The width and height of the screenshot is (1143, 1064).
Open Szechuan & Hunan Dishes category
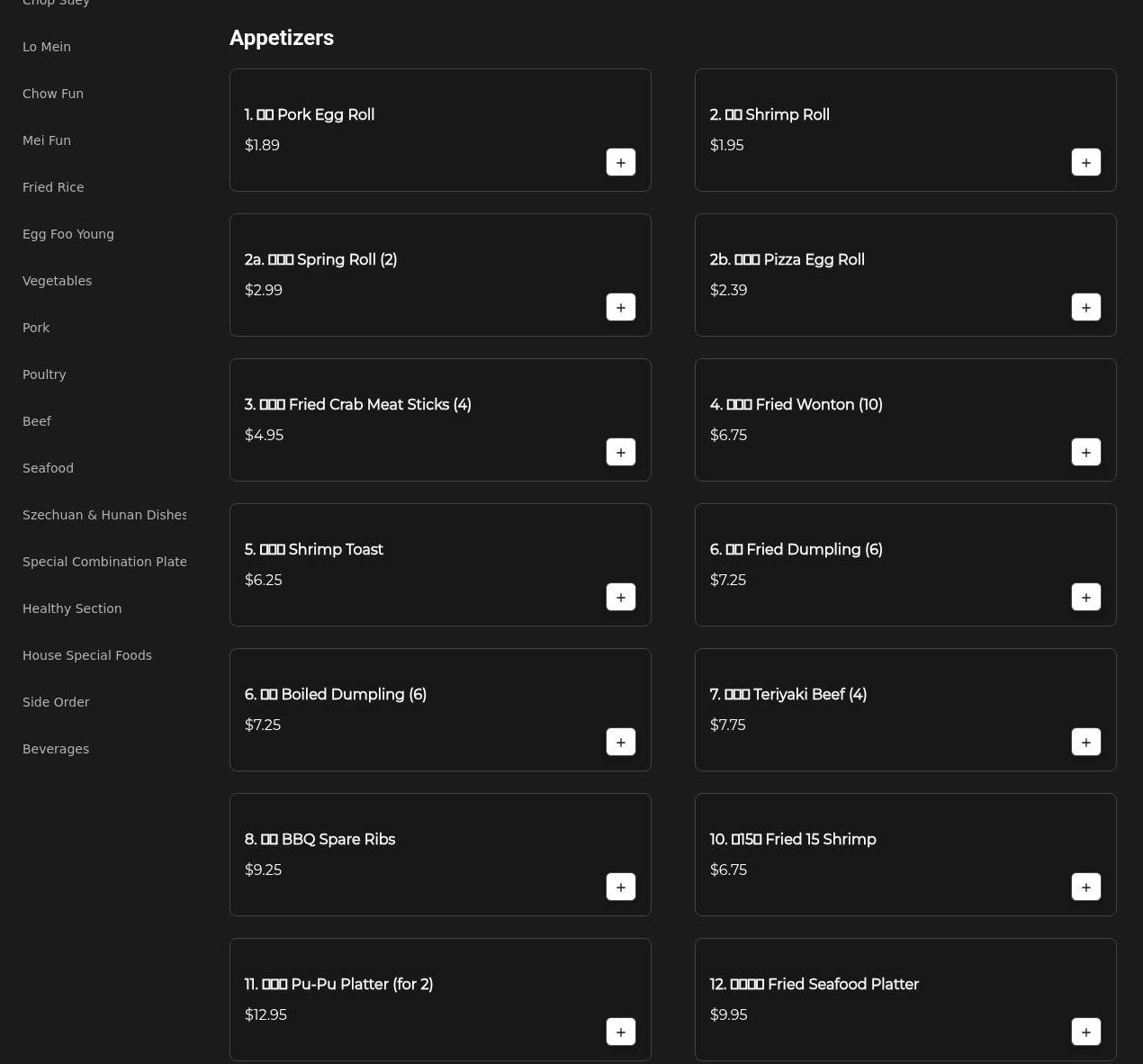coord(104,515)
